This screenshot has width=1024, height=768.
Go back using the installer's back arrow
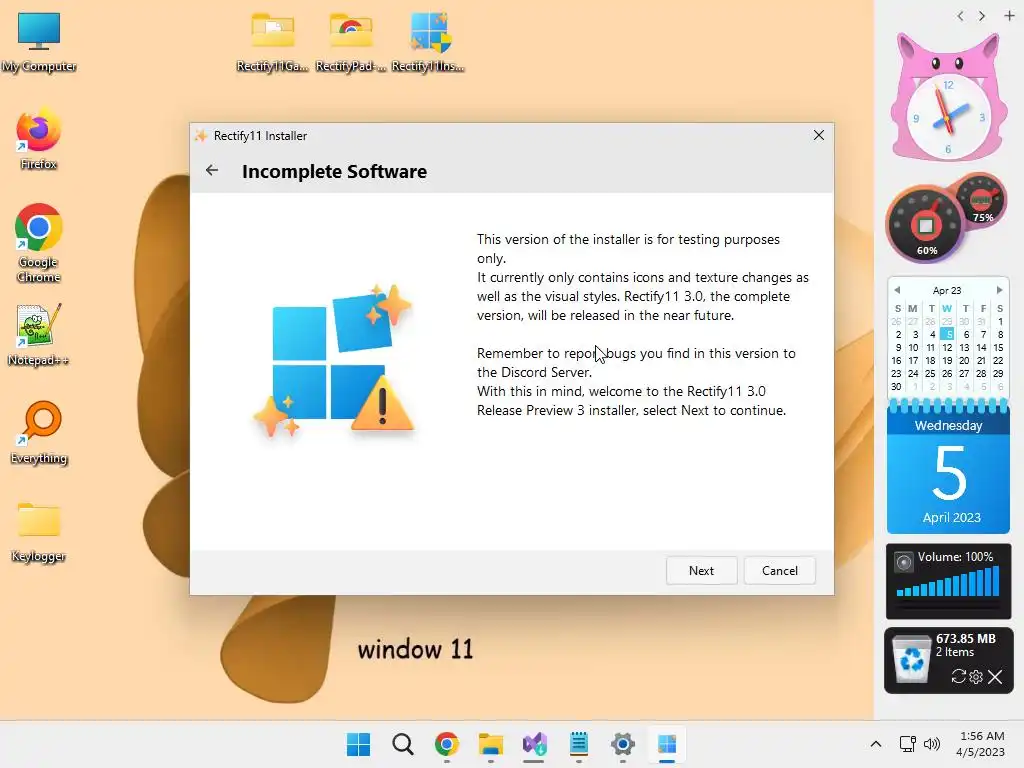pos(212,170)
